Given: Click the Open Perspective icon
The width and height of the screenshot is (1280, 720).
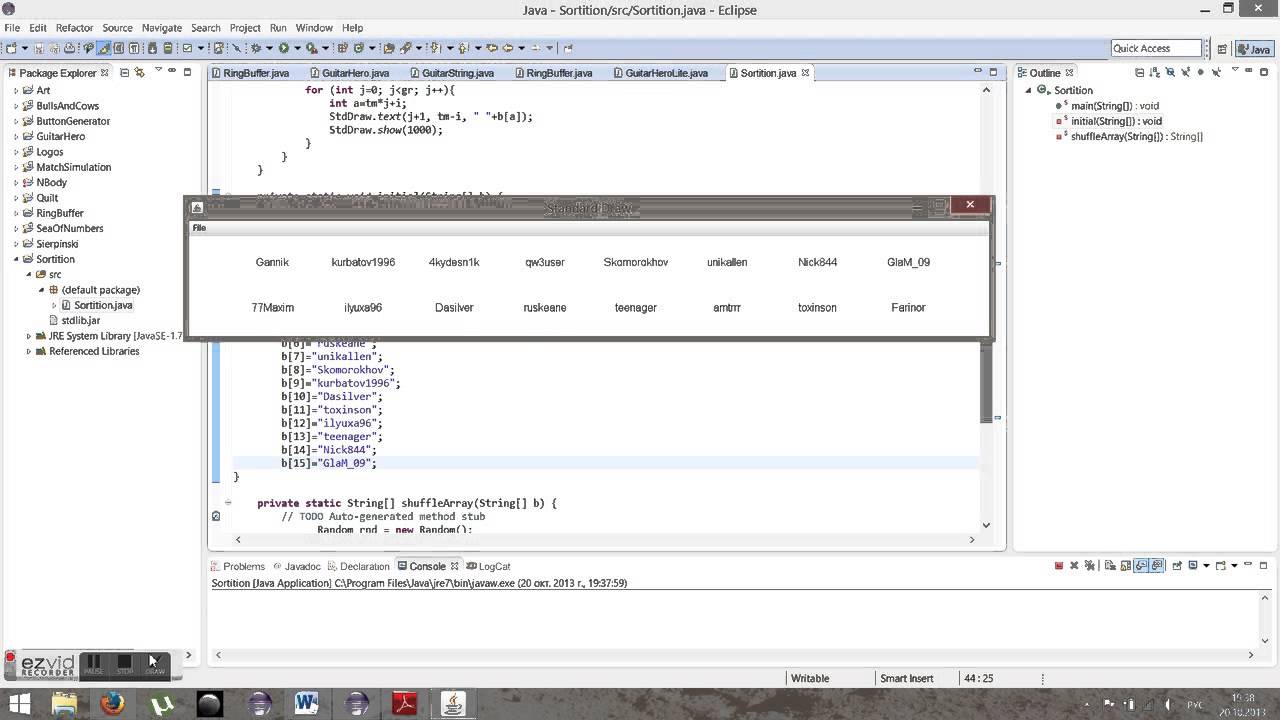Looking at the screenshot, I should pyautogui.click(x=1222, y=48).
